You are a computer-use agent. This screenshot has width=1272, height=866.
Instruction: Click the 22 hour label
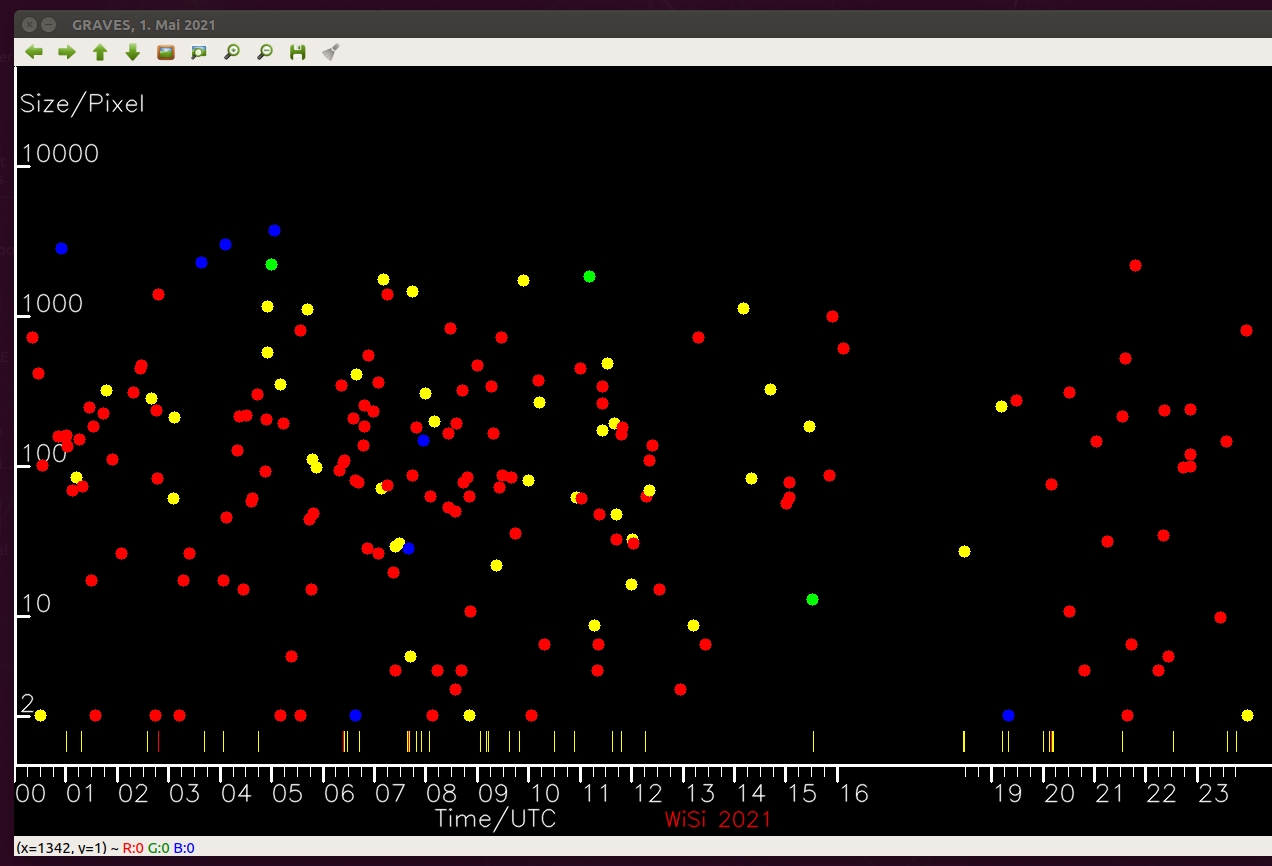point(1162,794)
